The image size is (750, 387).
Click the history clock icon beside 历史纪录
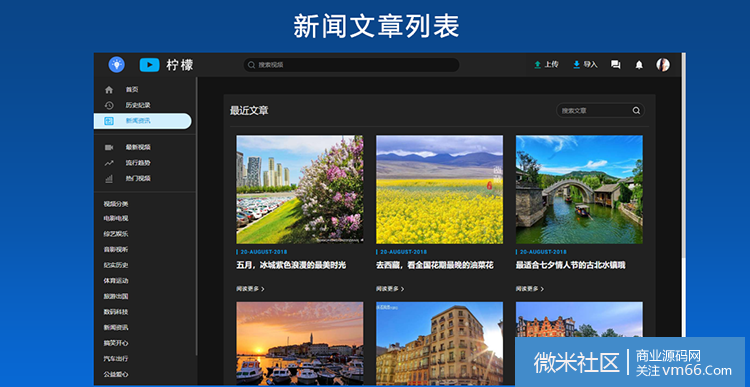pos(109,105)
